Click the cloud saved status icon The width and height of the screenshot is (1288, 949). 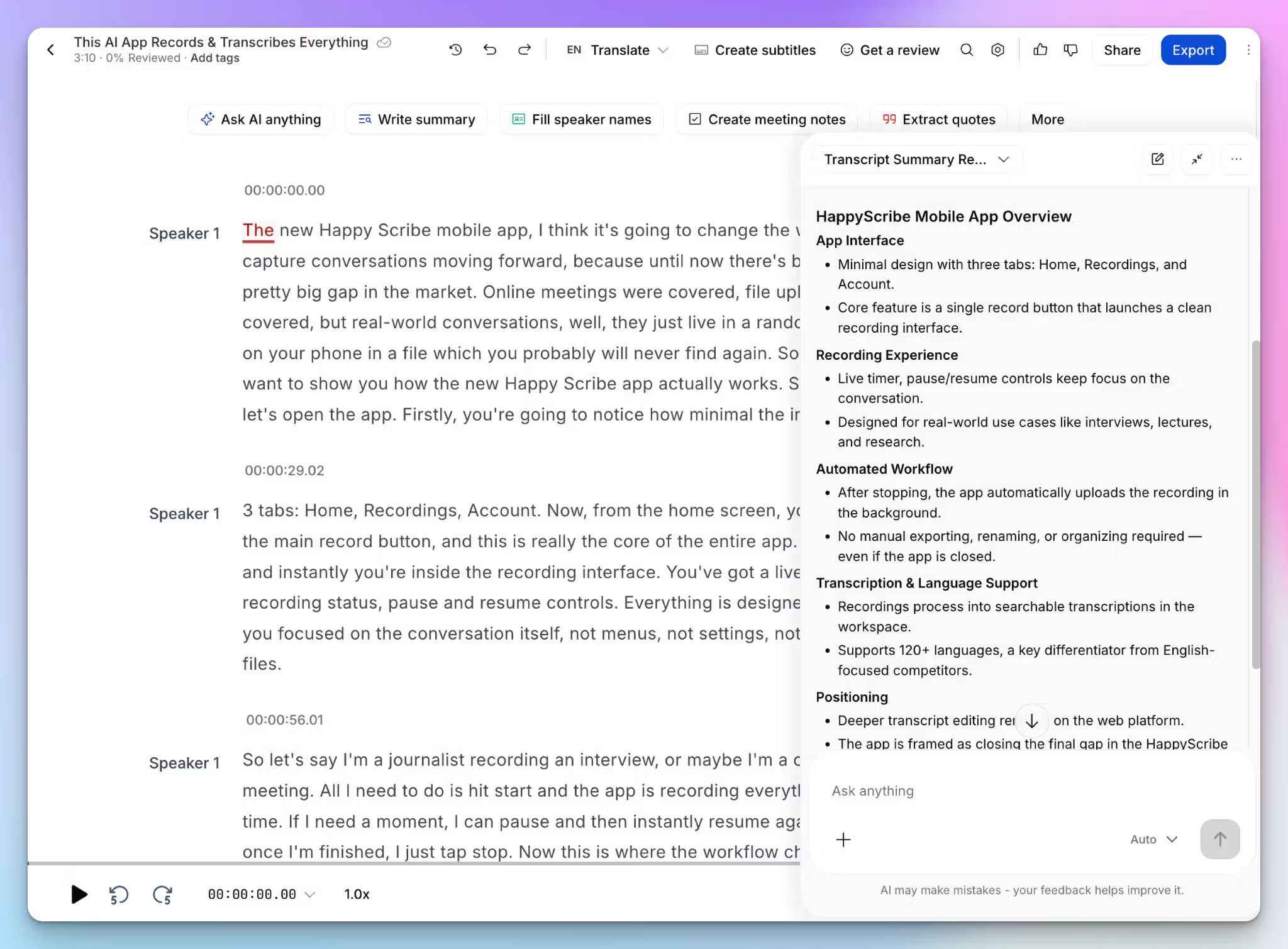click(384, 42)
